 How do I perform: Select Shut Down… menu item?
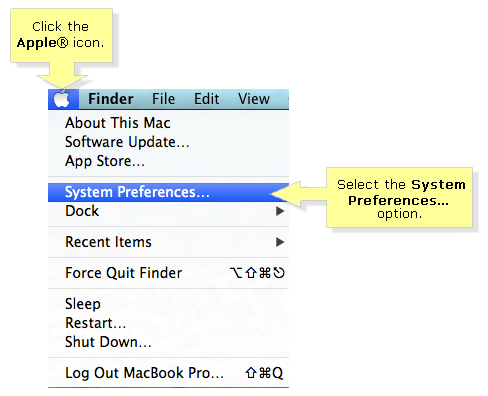[x=108, y=342]
